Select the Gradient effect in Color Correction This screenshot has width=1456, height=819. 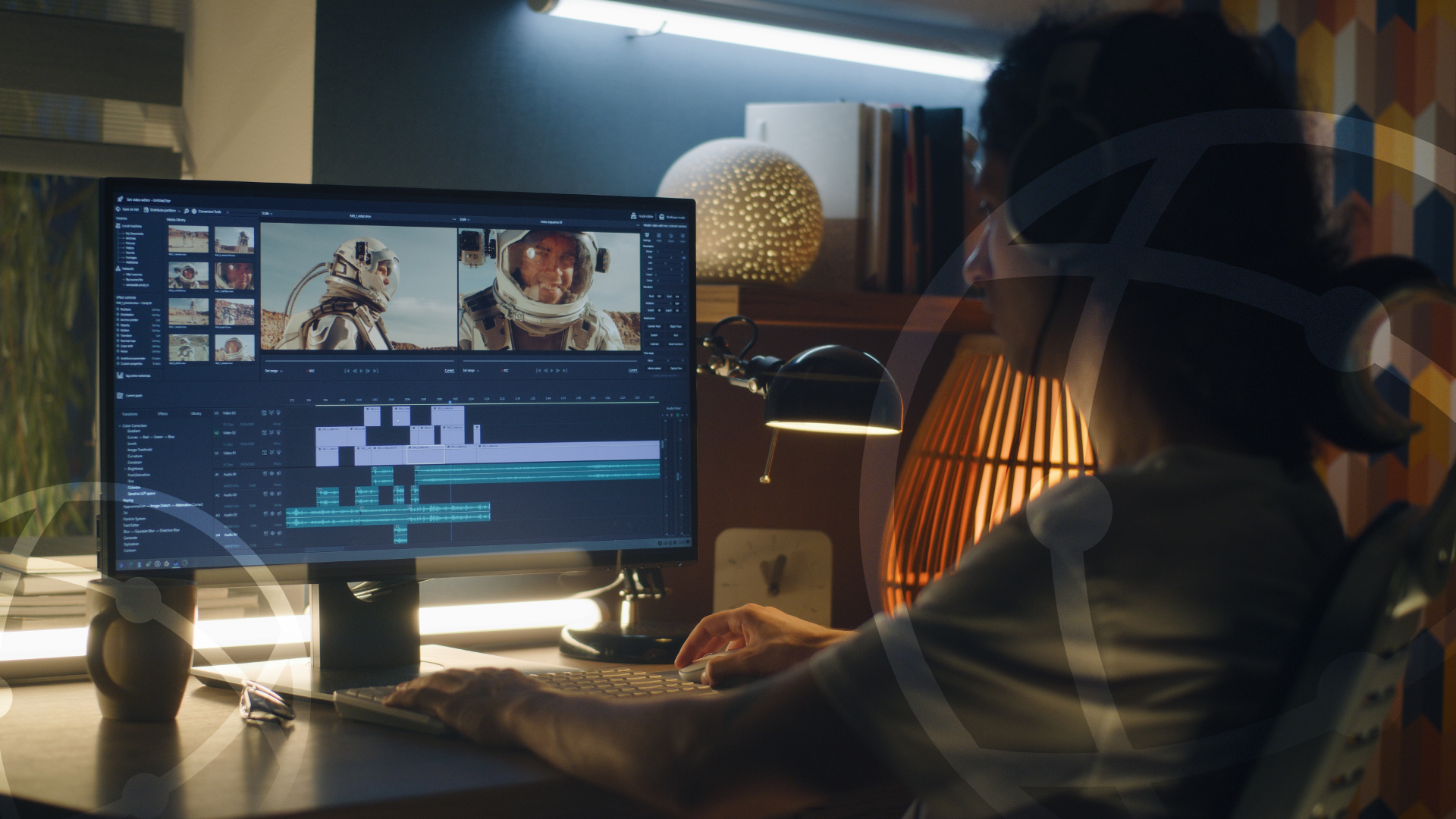tap(134, 431)
